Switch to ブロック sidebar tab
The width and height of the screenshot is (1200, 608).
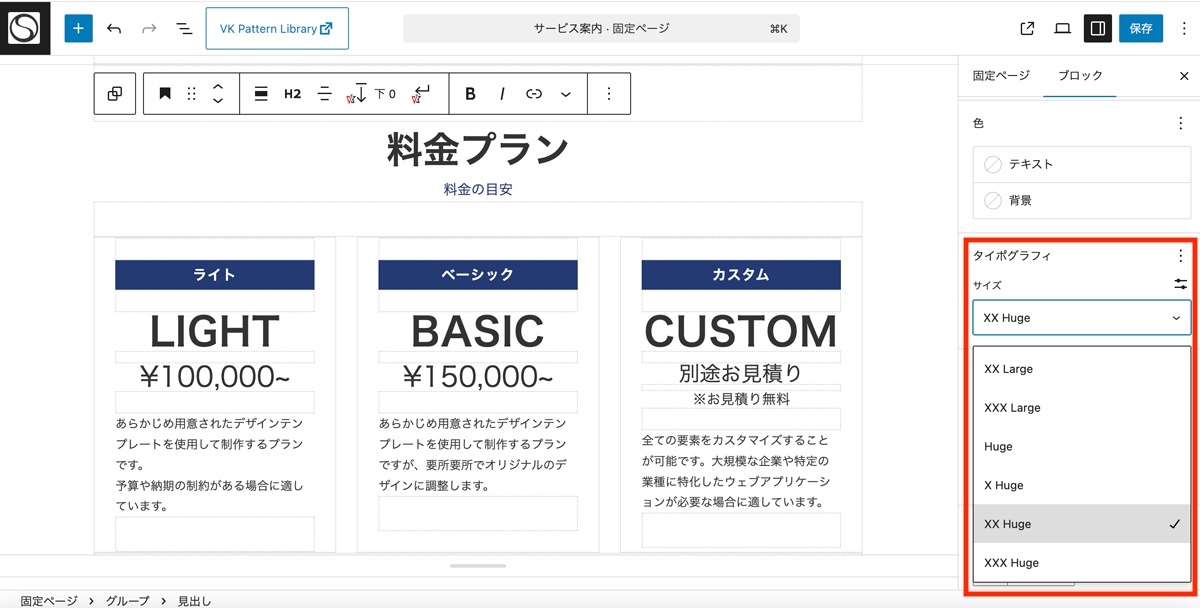tap(1080, 76)
